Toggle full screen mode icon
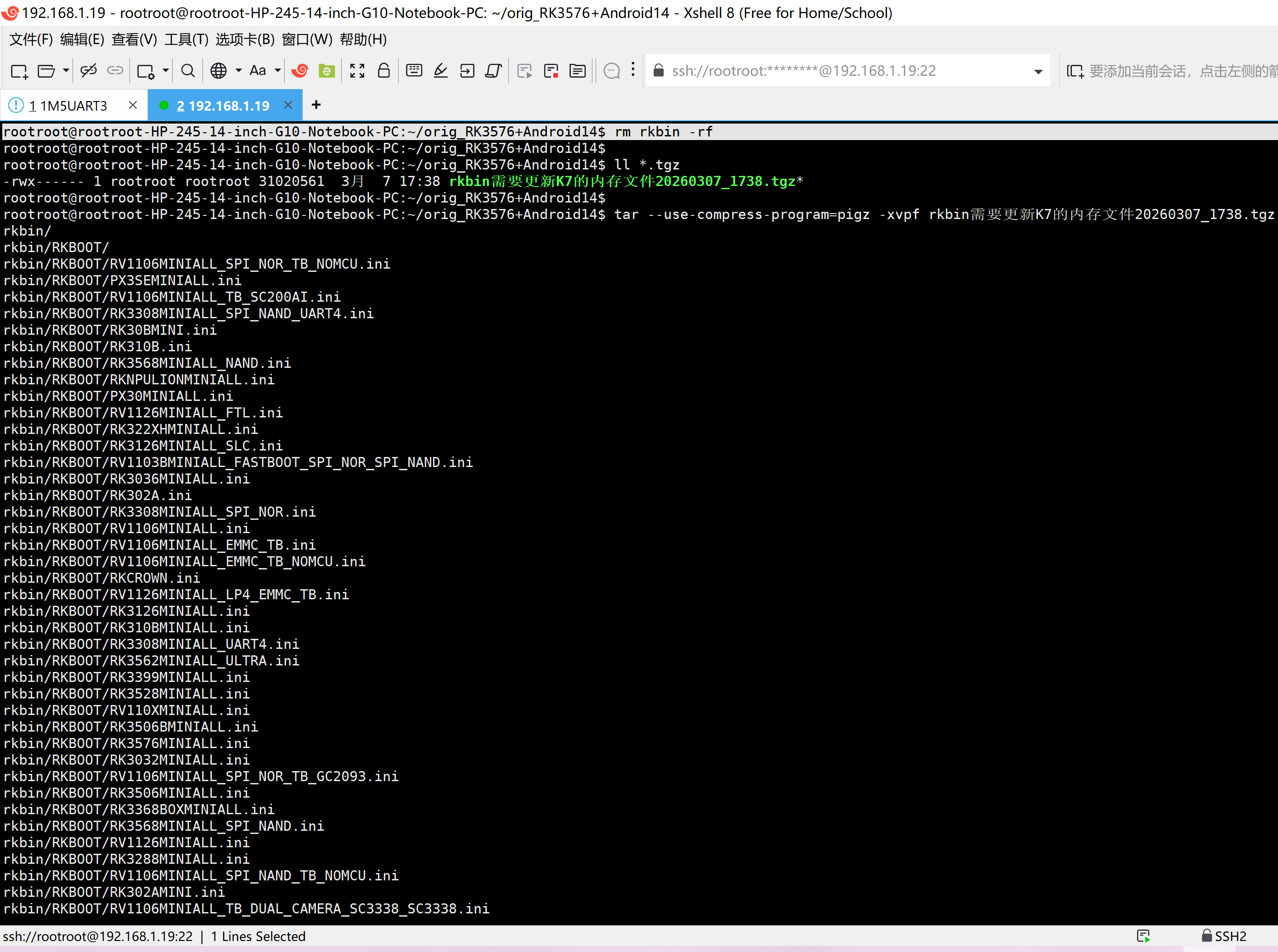 (x=357, y=71)
